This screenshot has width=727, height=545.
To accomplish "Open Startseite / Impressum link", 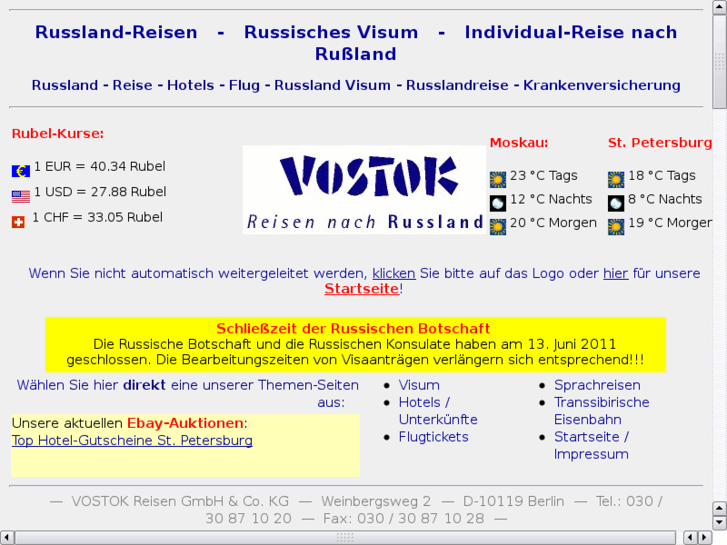I will (x=591, y=445).
